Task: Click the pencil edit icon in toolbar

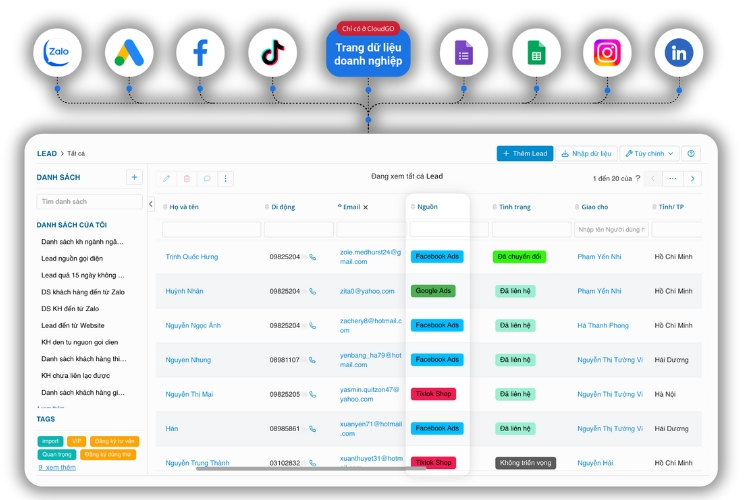Action: pos(166,178)
